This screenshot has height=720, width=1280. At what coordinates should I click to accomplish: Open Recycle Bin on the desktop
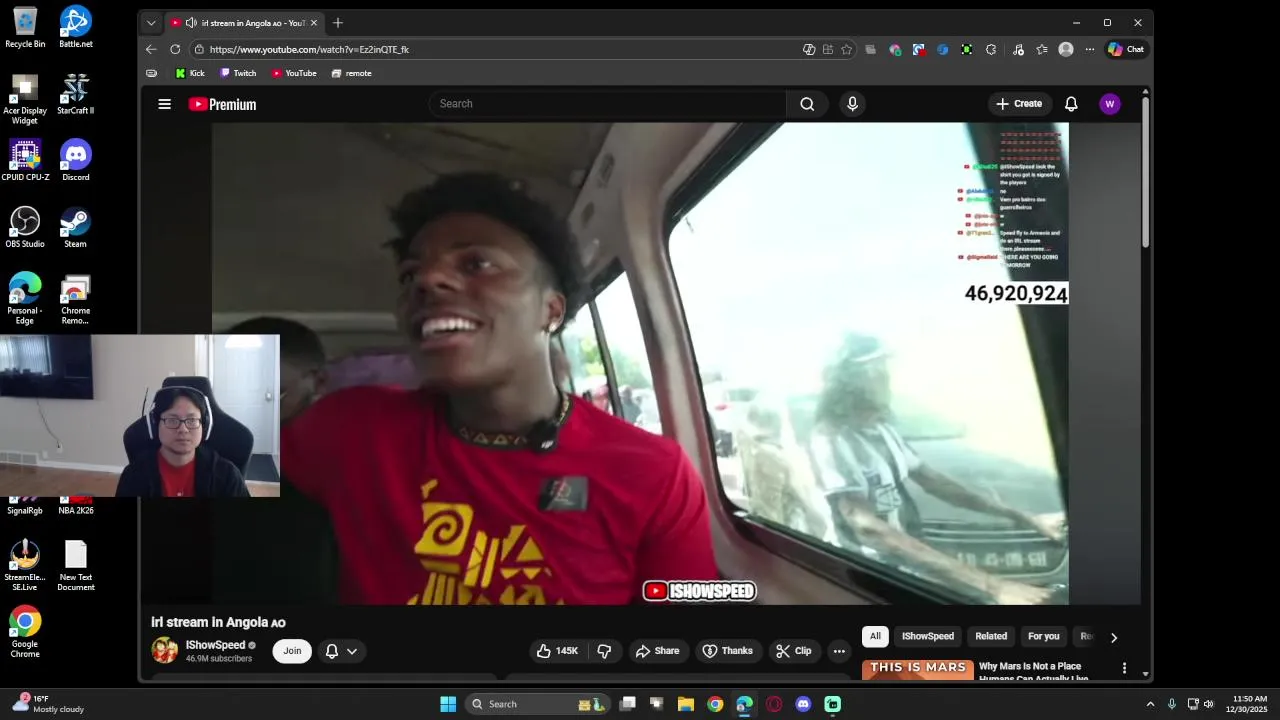(25, 27)
